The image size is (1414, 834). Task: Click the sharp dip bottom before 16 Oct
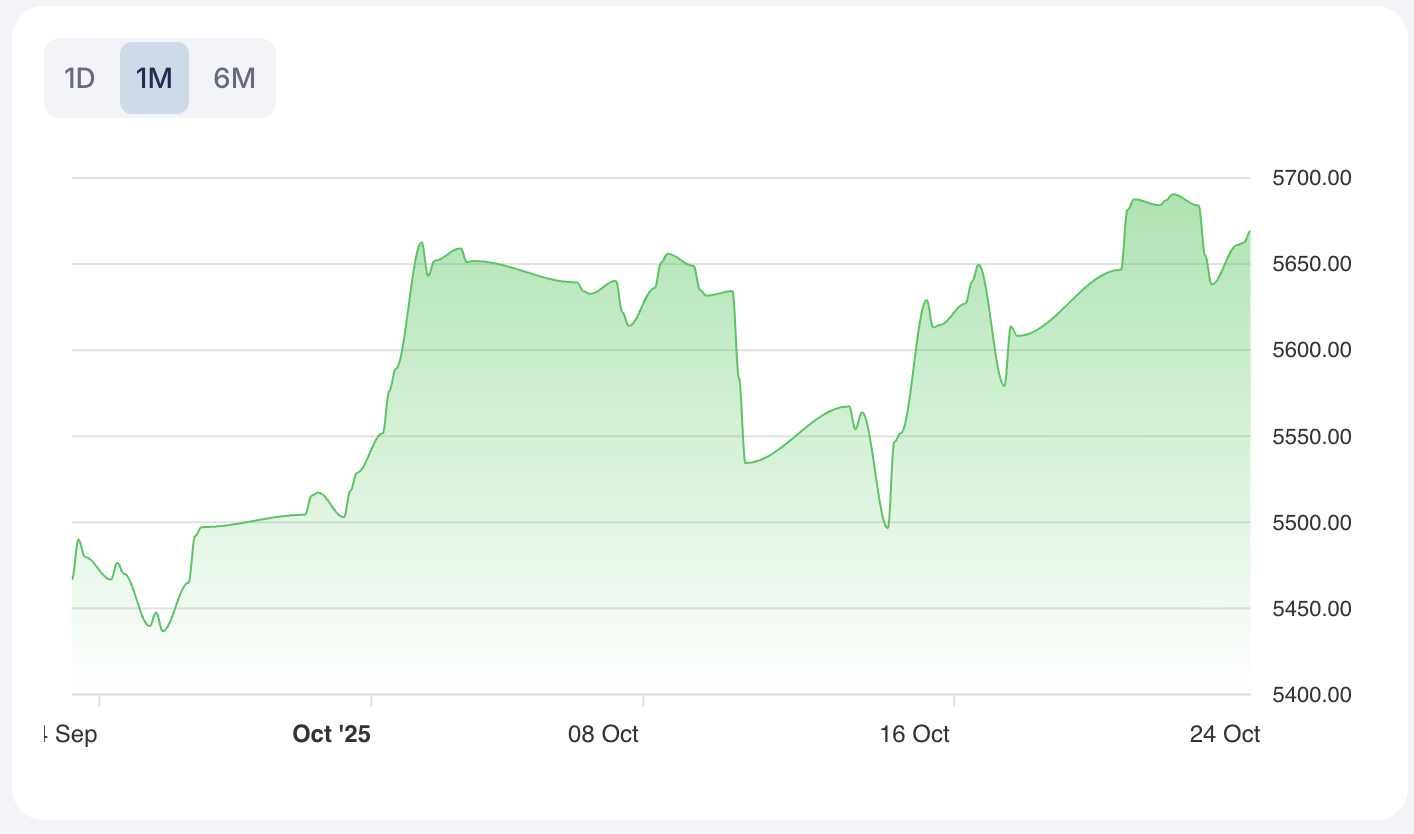click(x=887, y=528)
